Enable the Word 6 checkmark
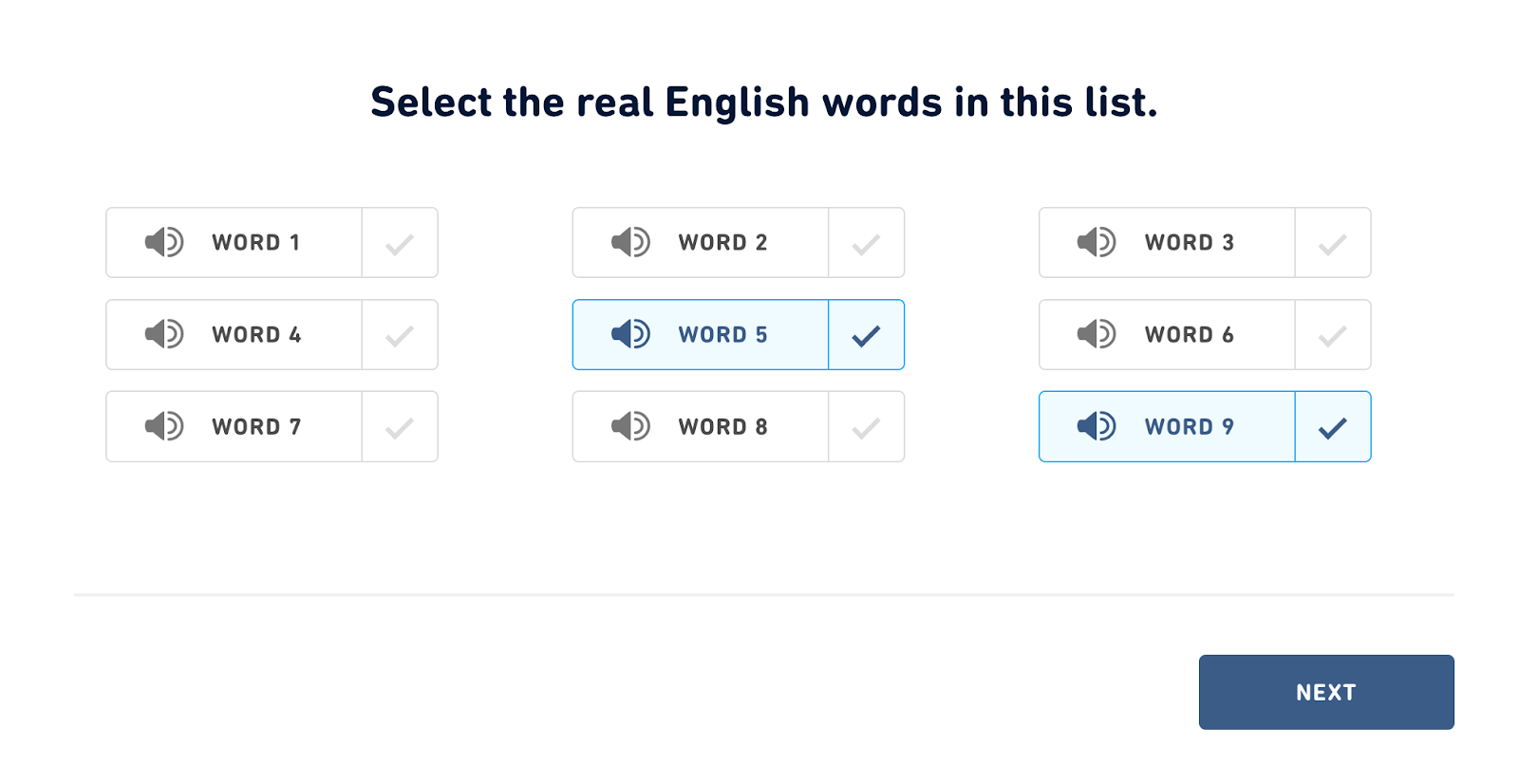This screenshot has height=784, width=1519. [1333, 335]
